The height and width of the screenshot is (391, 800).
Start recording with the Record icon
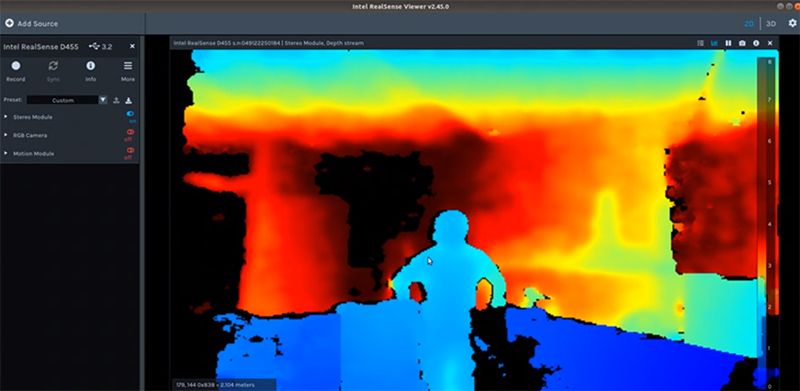16,66
